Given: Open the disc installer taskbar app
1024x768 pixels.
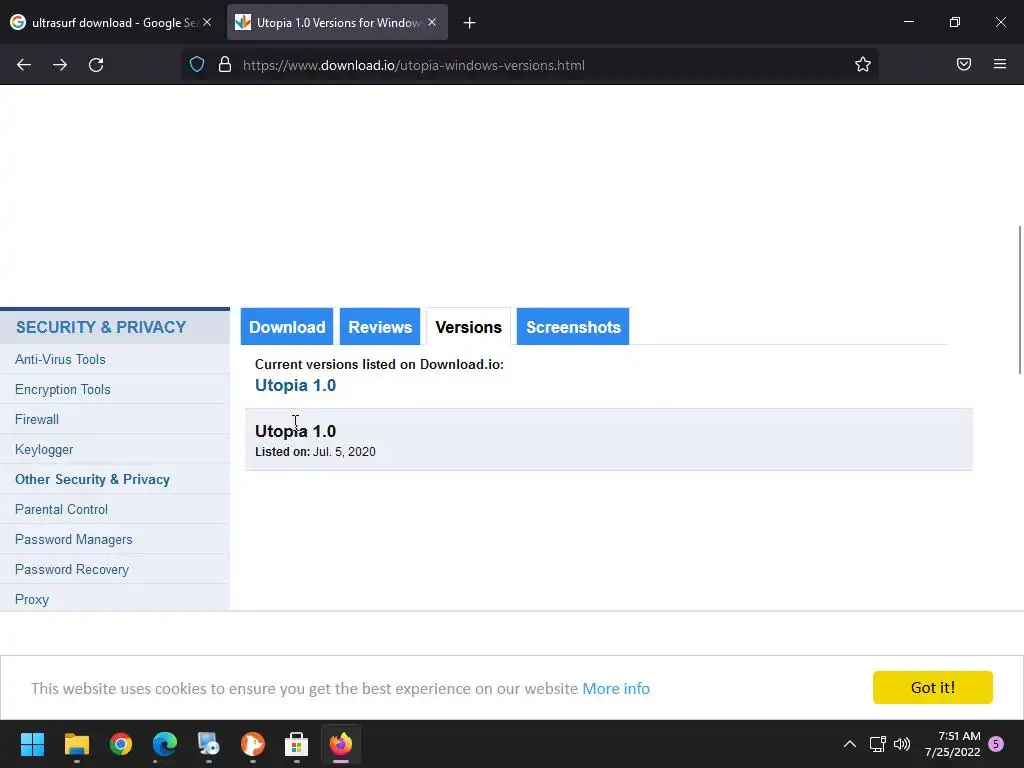Looking at the screenshot, I should pos(209,744).
